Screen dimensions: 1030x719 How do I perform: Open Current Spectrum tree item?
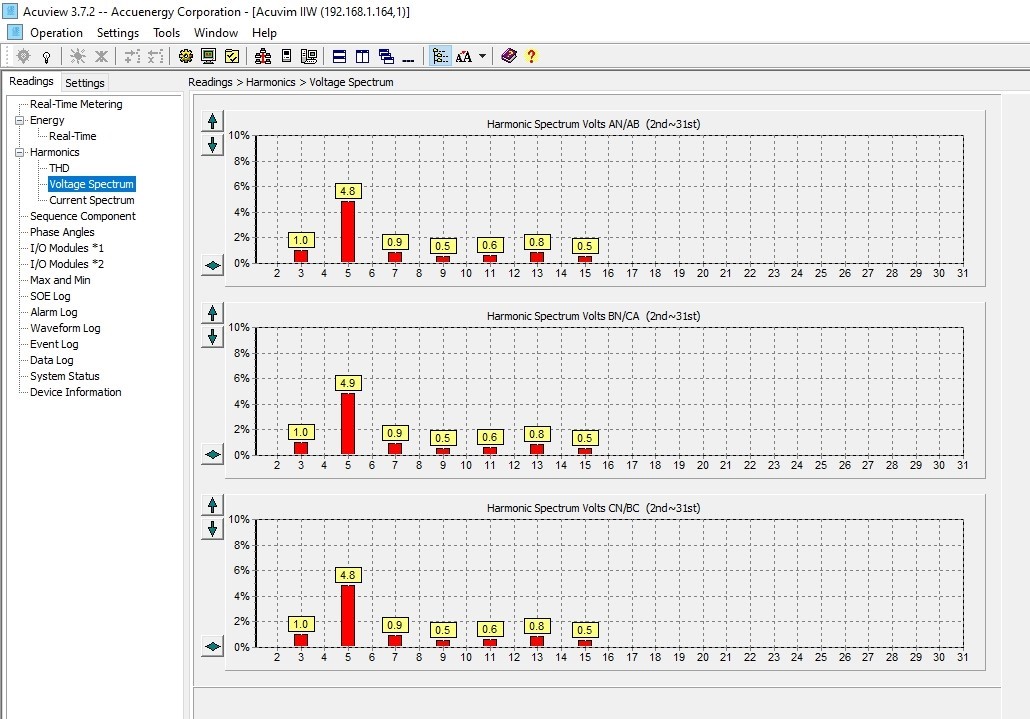point(92,200)
